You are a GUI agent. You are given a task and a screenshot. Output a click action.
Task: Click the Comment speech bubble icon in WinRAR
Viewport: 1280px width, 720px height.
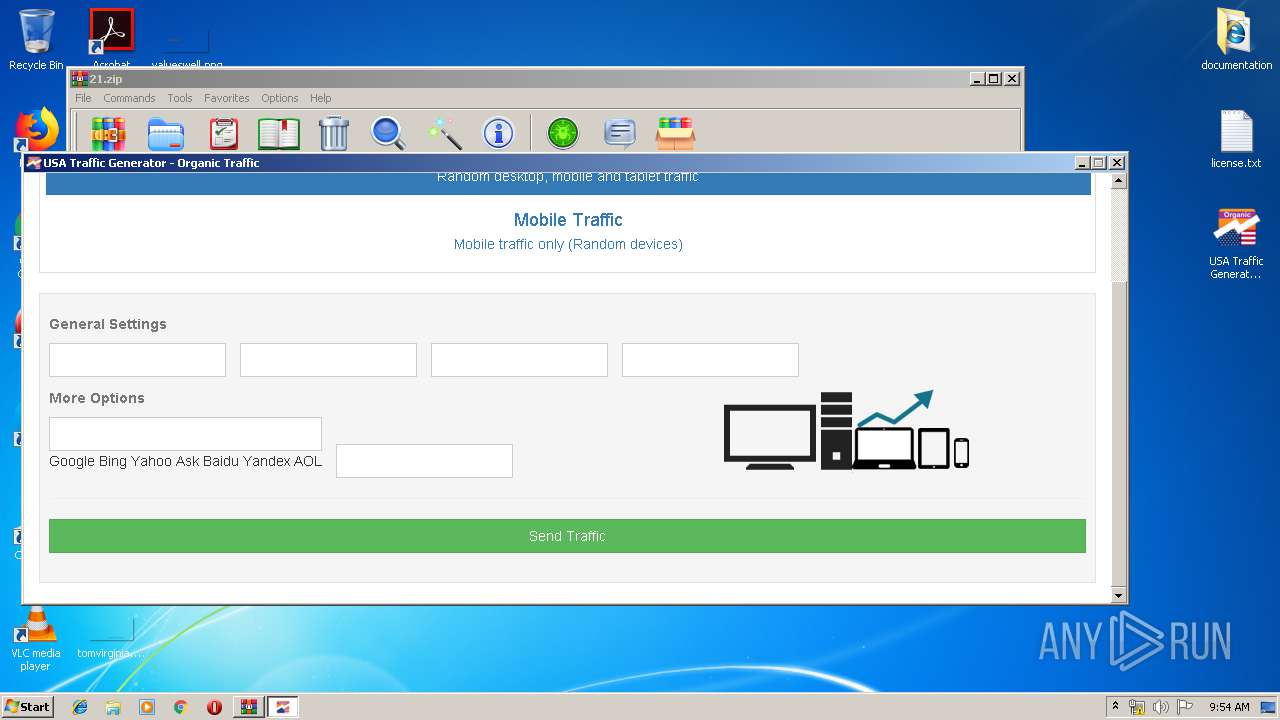pyautogui.click(x=620, y=132)
